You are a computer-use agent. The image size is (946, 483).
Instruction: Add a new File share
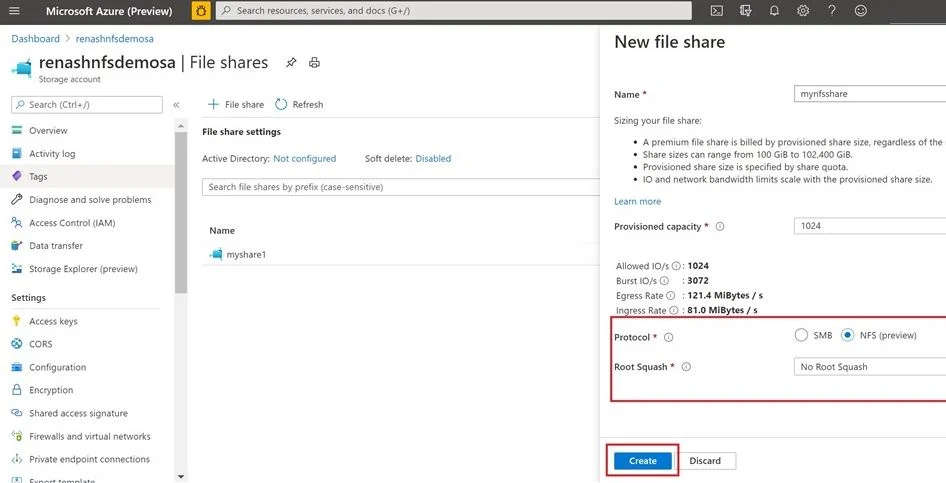click(236, 104)
